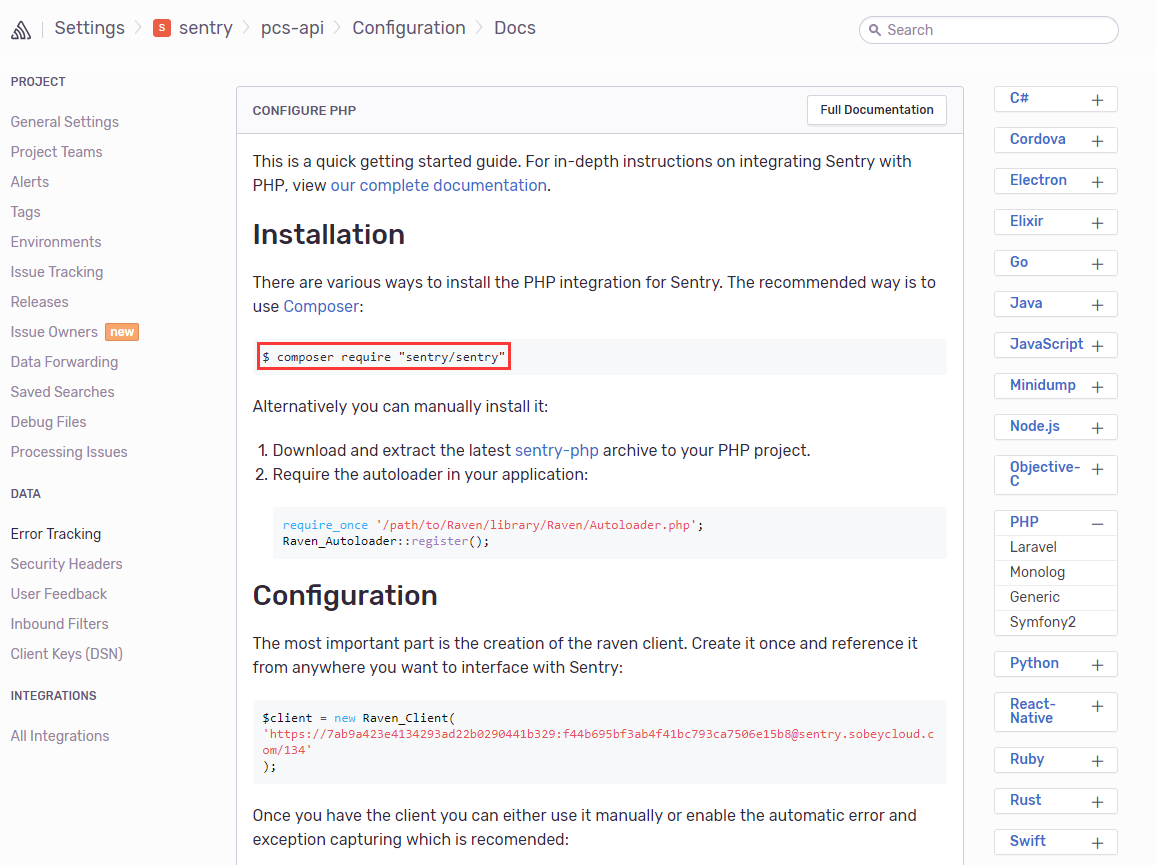This screenshot has width=1156, height=865.
Task: Click the search magnifier icon
Action: tap(875, 30)
